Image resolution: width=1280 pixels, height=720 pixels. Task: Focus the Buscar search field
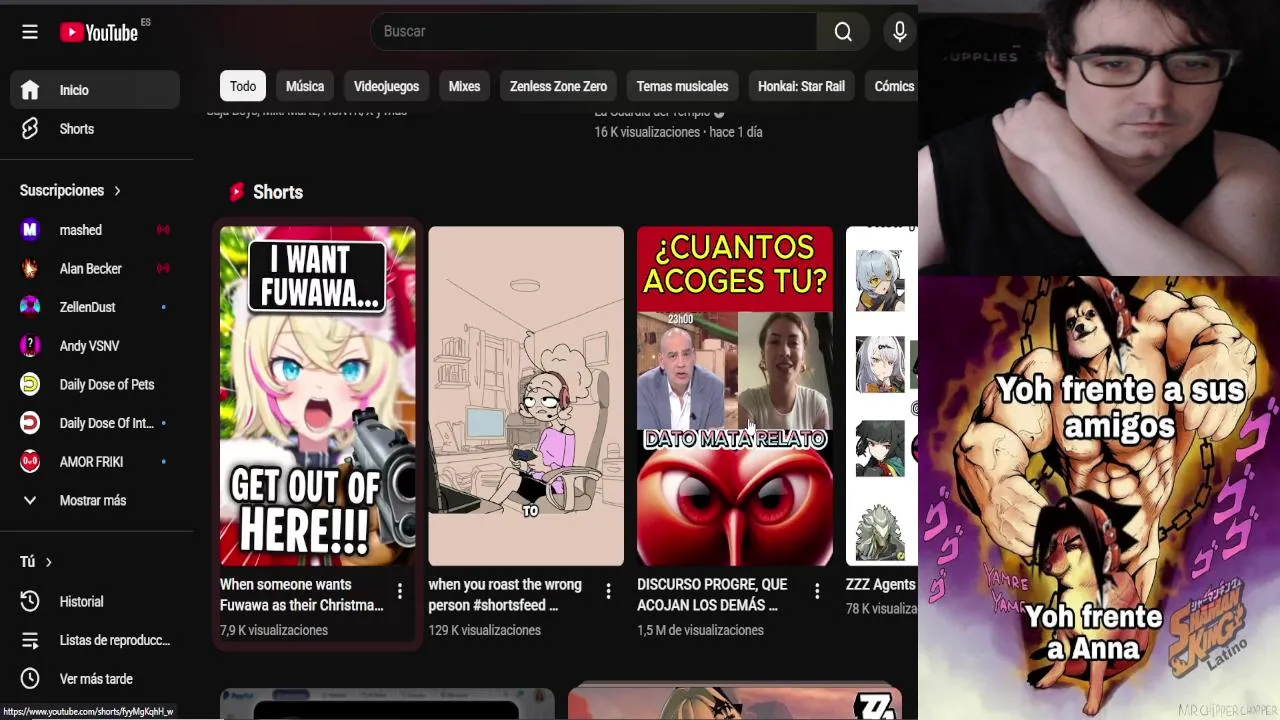pyautogui.click(x=594, y=32)
